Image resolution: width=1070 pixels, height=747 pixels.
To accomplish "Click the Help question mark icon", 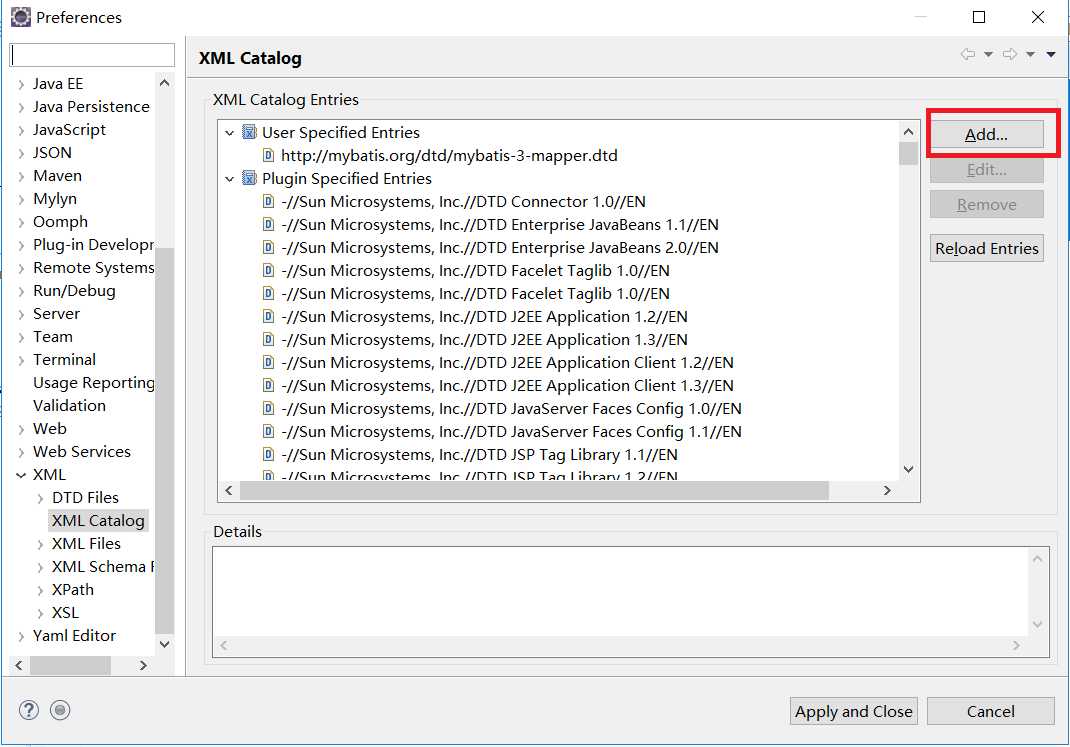I will tap(29, 711).
